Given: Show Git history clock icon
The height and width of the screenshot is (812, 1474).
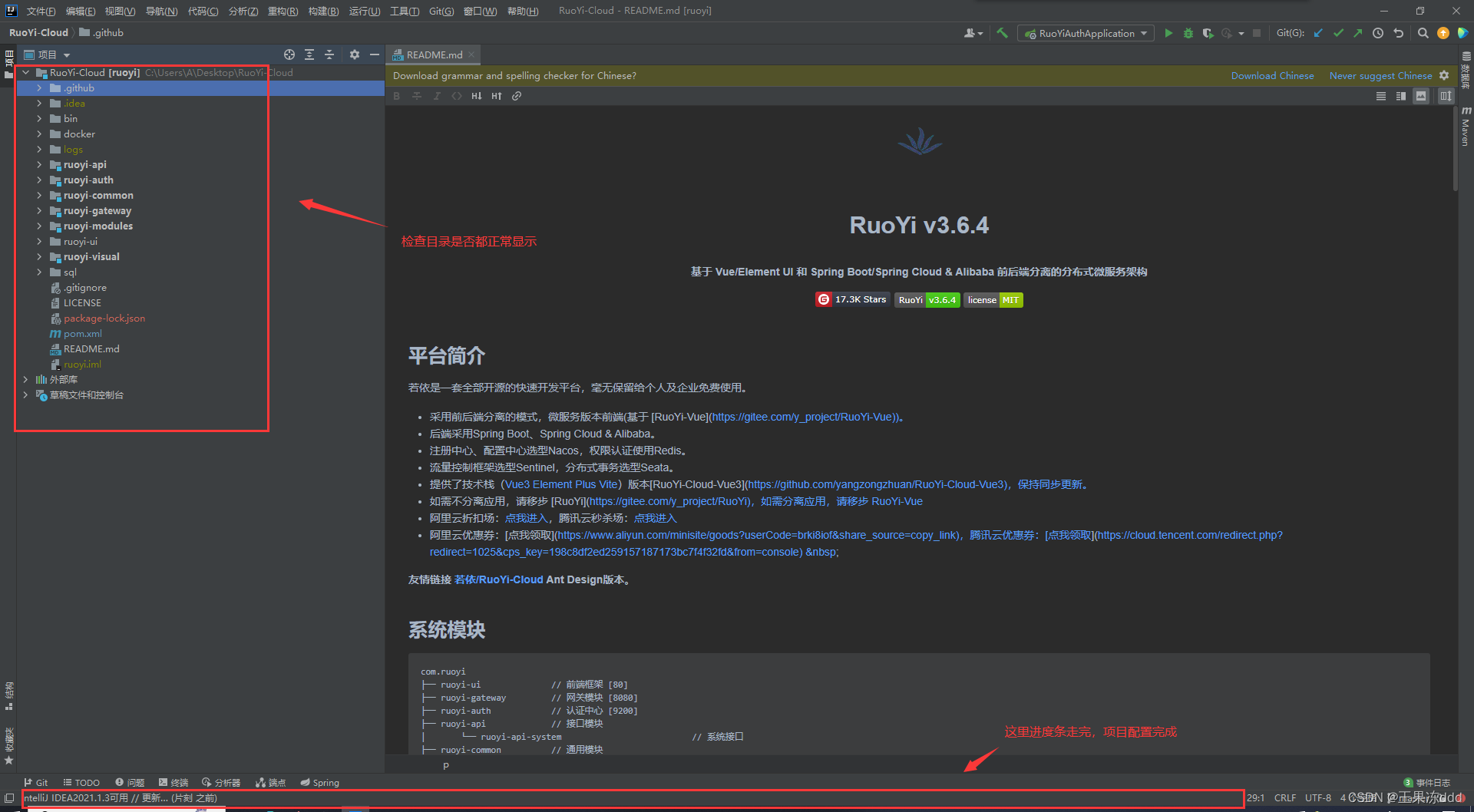Looking at the screenshot, I should click(x=1378, y=33).
